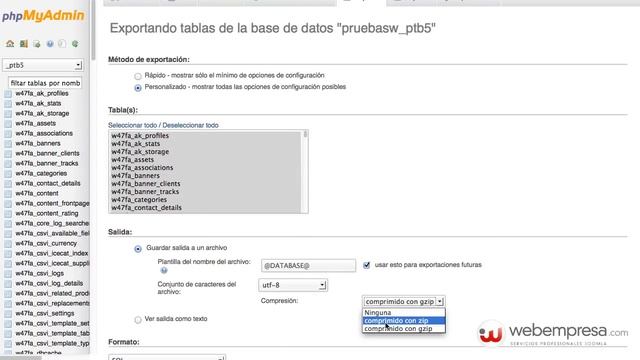Click the sidebar vertical scrollbar
Viewport: 640px width, 360px height.
tap(93, 29)
